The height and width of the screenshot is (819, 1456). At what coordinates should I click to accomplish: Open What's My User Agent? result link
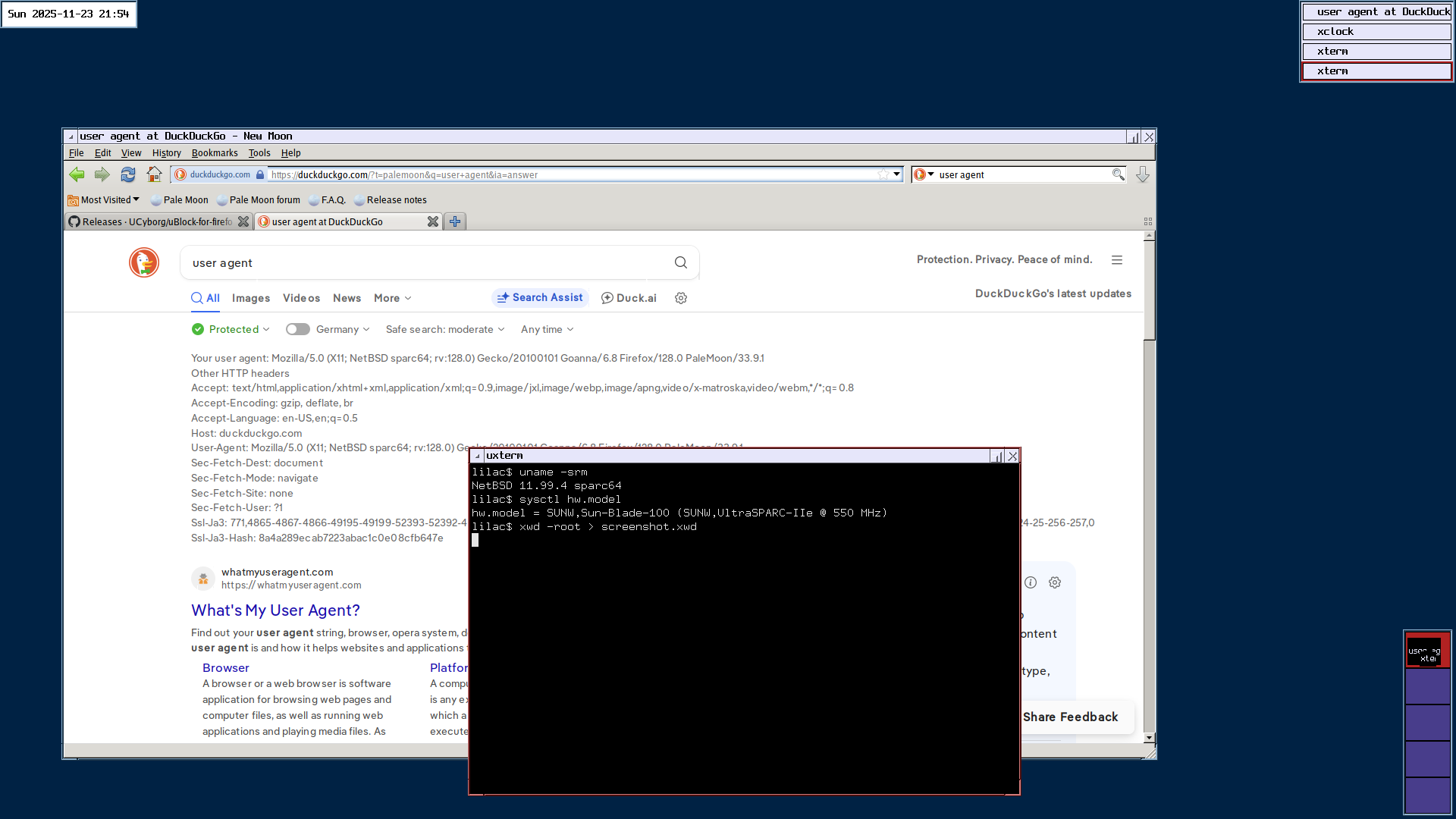[275, 610]
